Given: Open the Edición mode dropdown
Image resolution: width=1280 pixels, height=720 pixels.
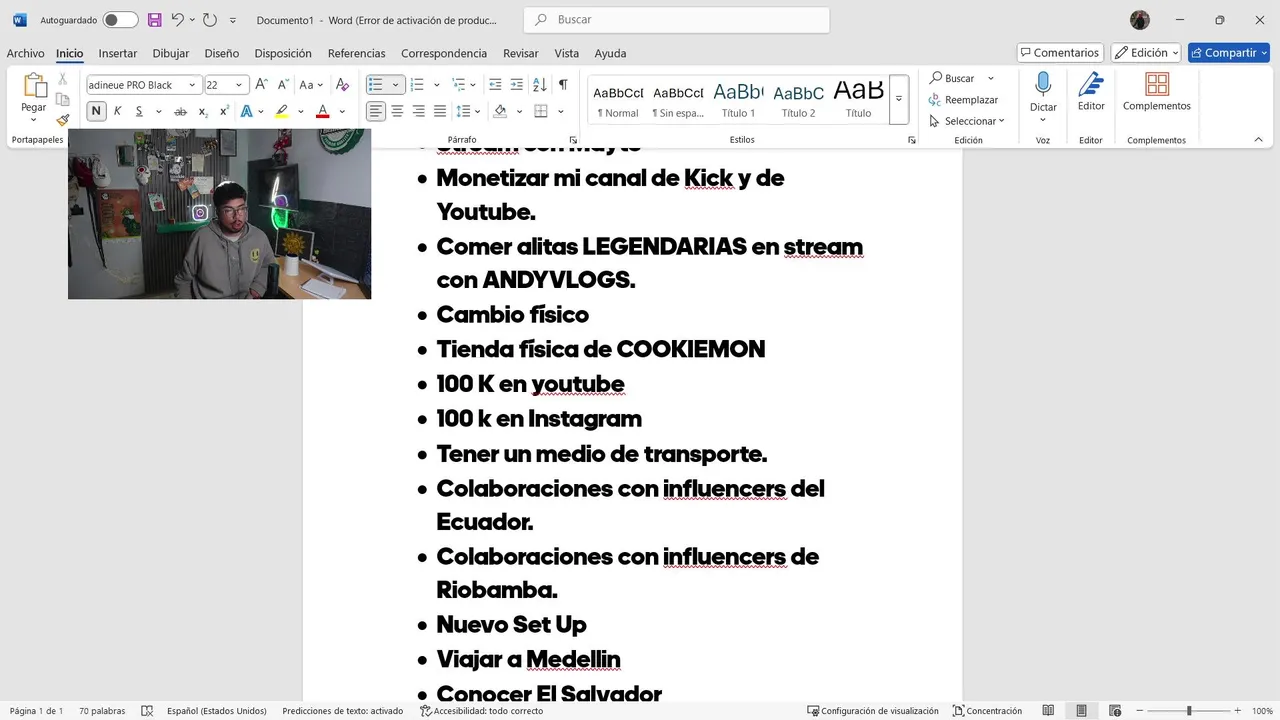Looking at the screenshot, I should pos(1146,53).
